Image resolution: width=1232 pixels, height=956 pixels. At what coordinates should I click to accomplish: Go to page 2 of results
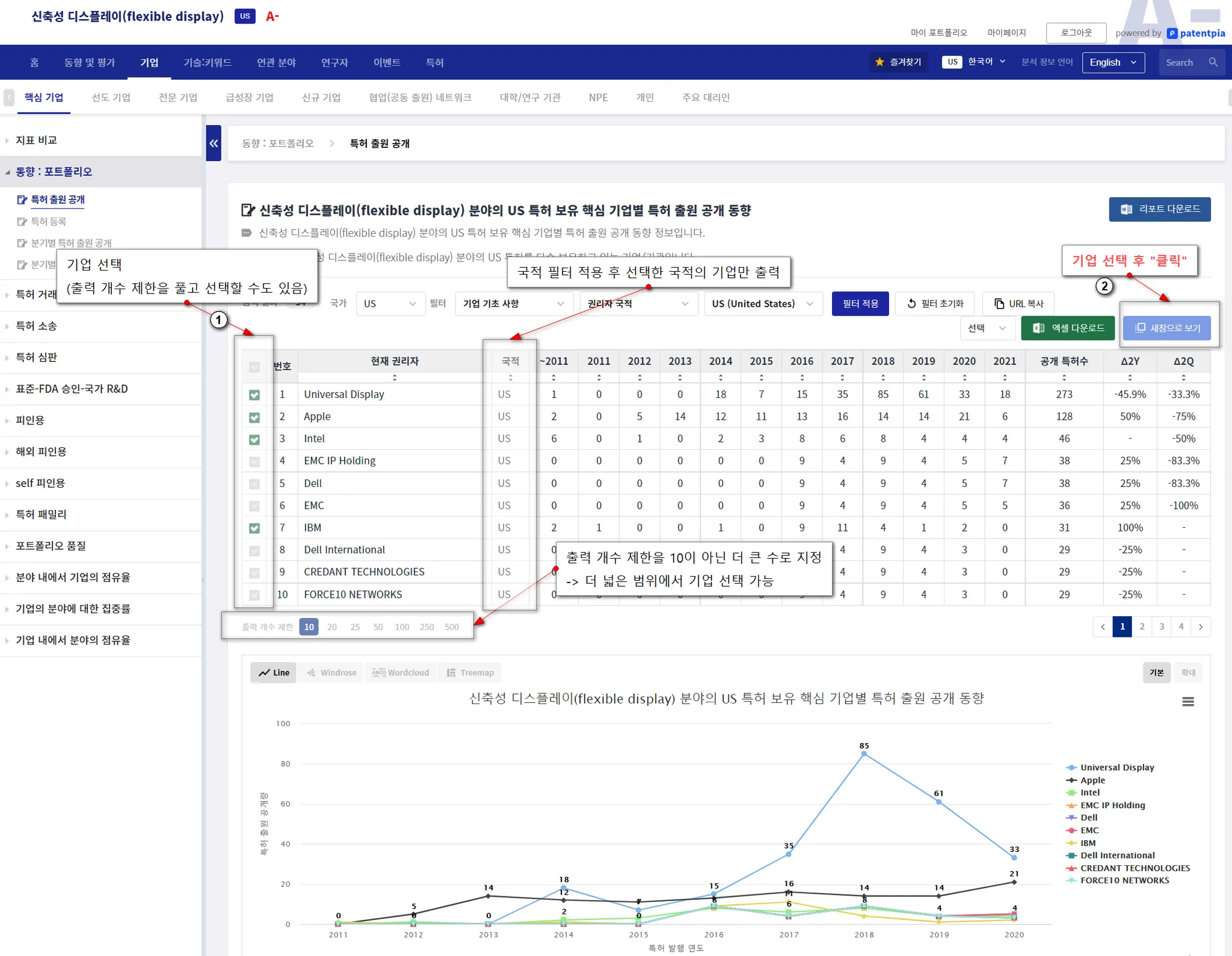point(1142,627)
